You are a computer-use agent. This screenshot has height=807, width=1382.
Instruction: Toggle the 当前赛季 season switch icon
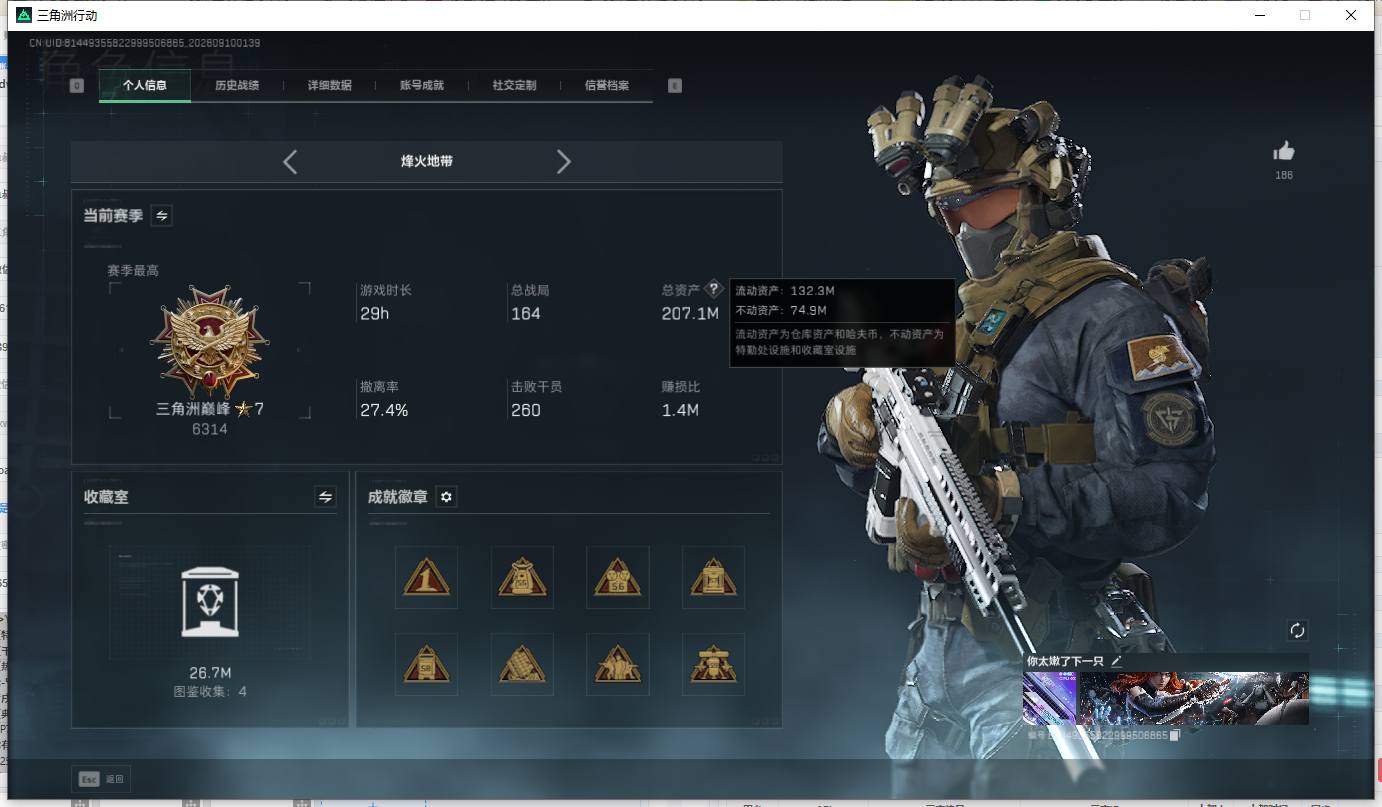(x=161, y=215)
